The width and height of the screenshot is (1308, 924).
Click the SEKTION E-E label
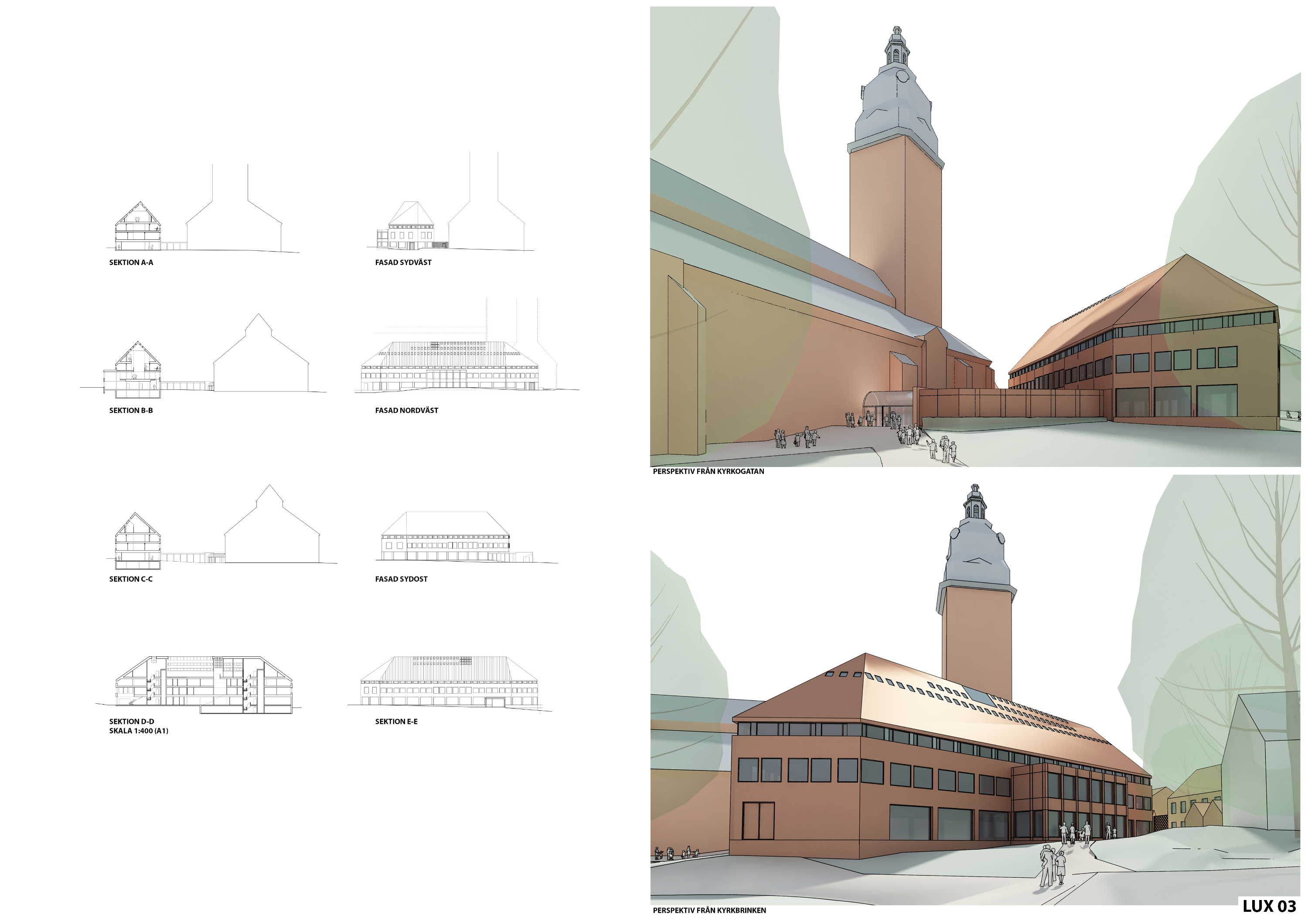click(396, 721)
